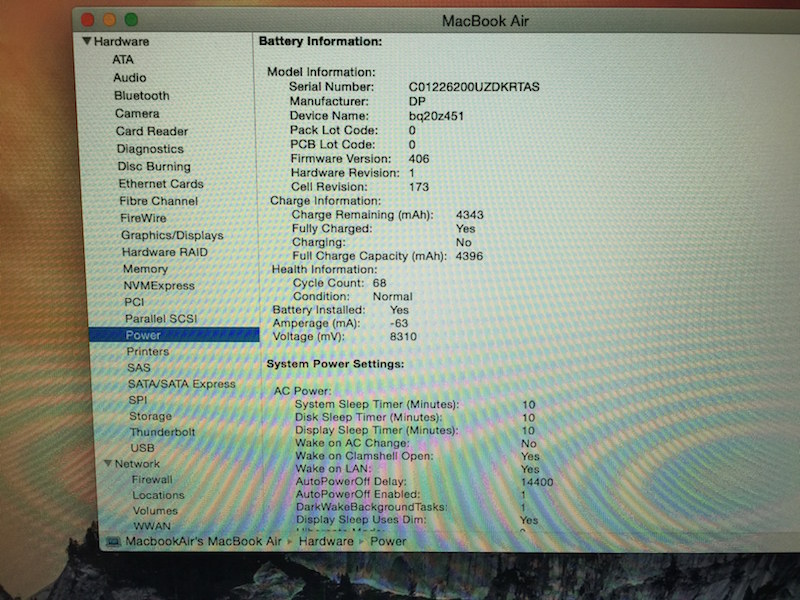800x600 pixels.
Task: Click MacbookAir's MacBook Air in path bar
Action: [x=203, y=541]
